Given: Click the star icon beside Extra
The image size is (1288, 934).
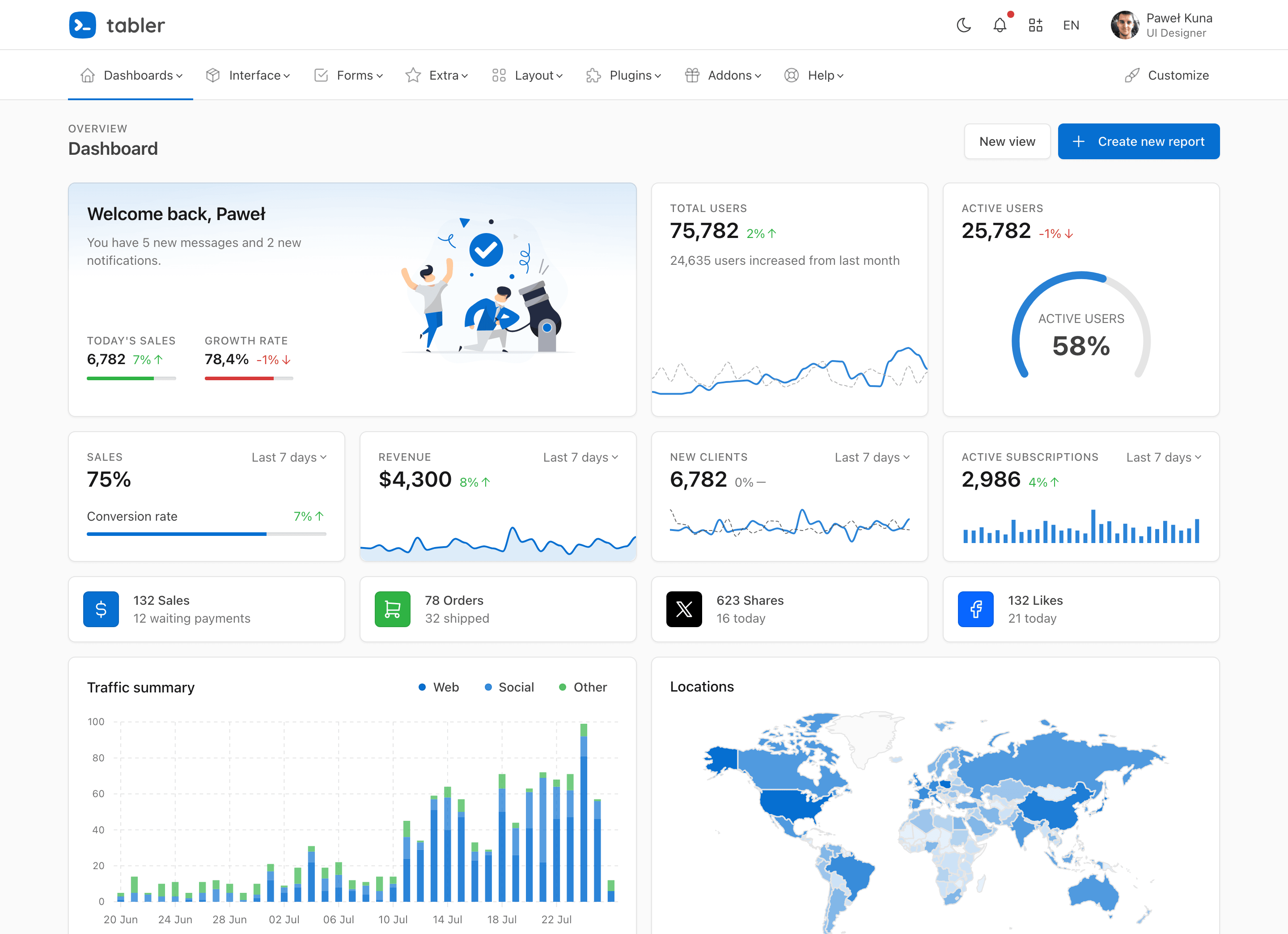Looking at the screenshot, I should [x=413, y=75].
